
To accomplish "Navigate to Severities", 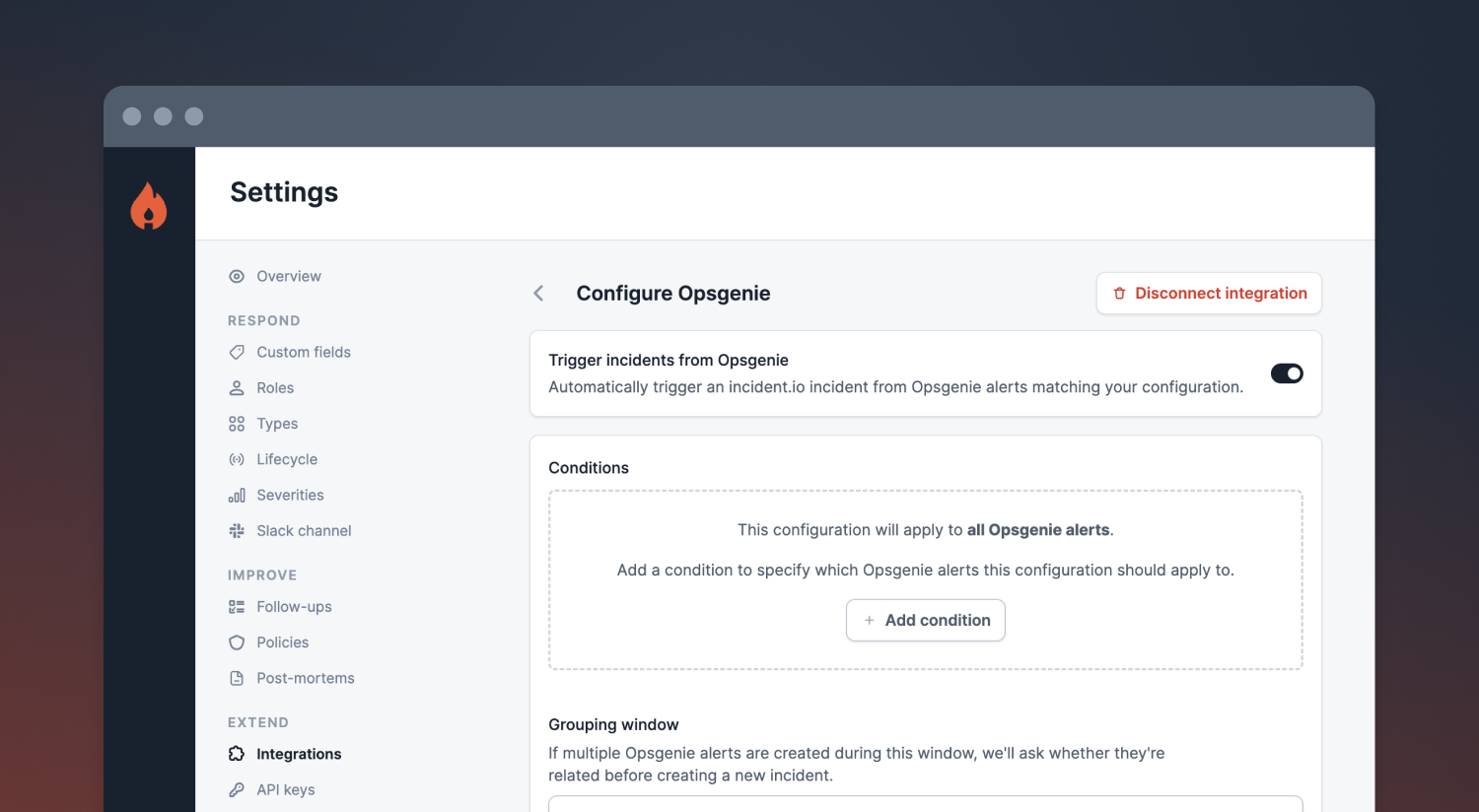I will pyautogui.click(x=290, y=495).
